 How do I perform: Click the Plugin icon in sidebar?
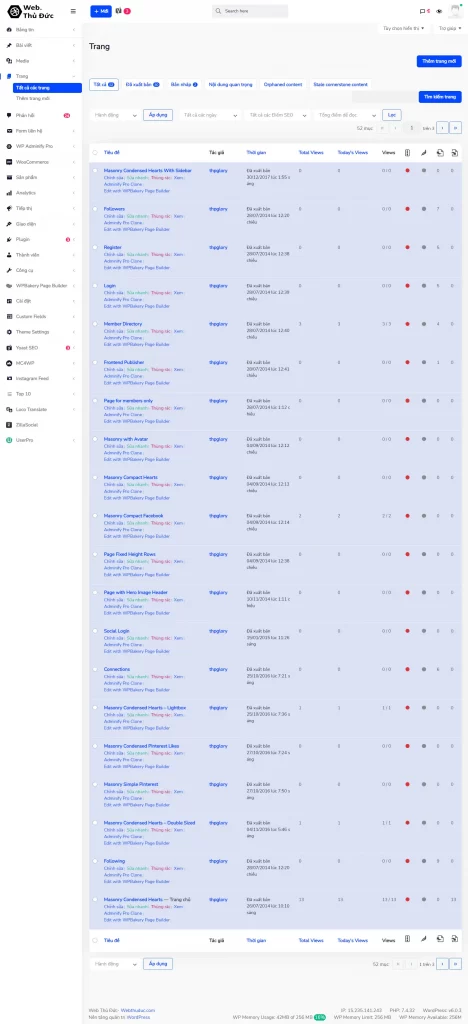point(9,239)
